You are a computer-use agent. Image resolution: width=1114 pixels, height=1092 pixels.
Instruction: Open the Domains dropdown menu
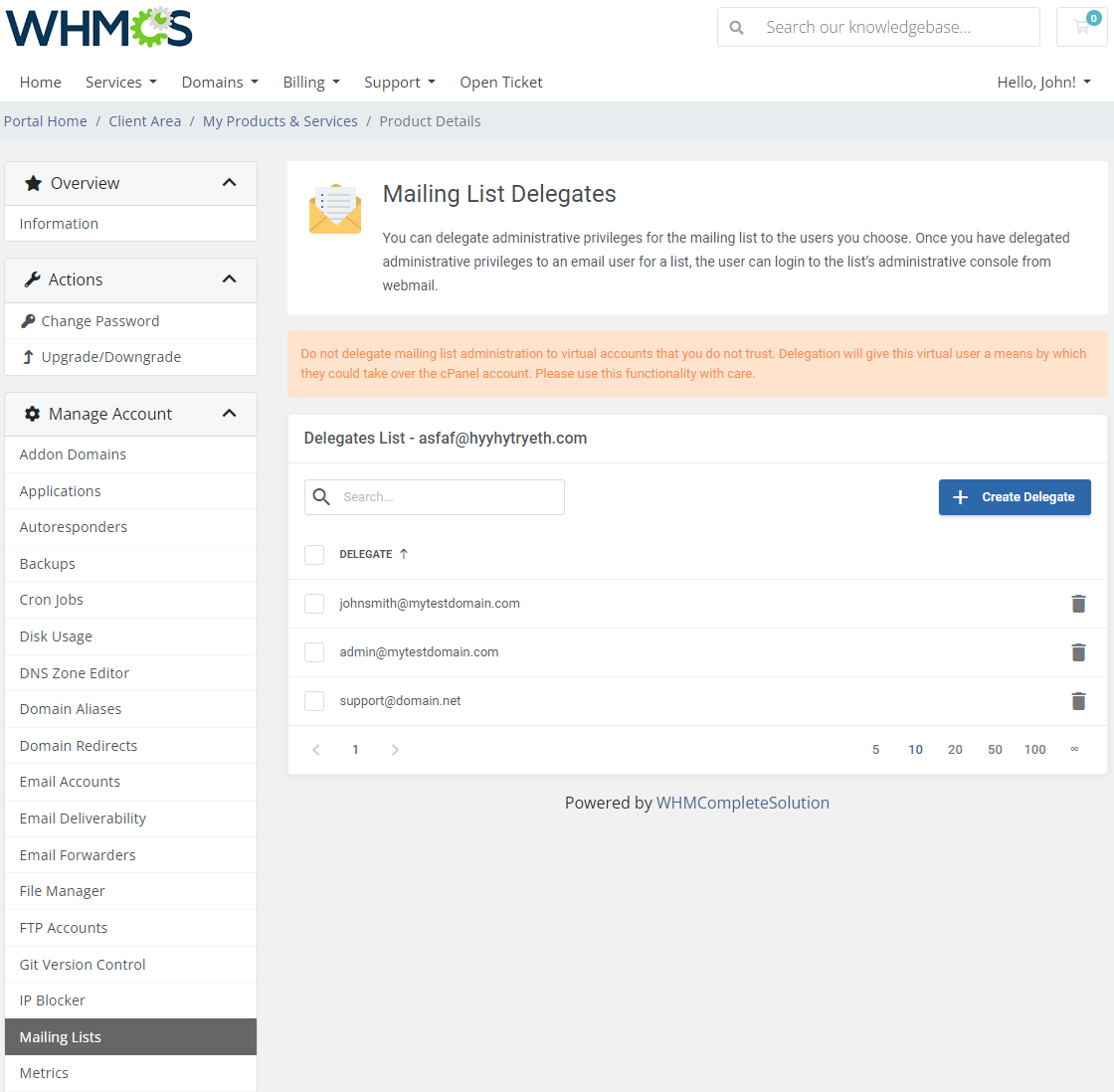(220, 83)
